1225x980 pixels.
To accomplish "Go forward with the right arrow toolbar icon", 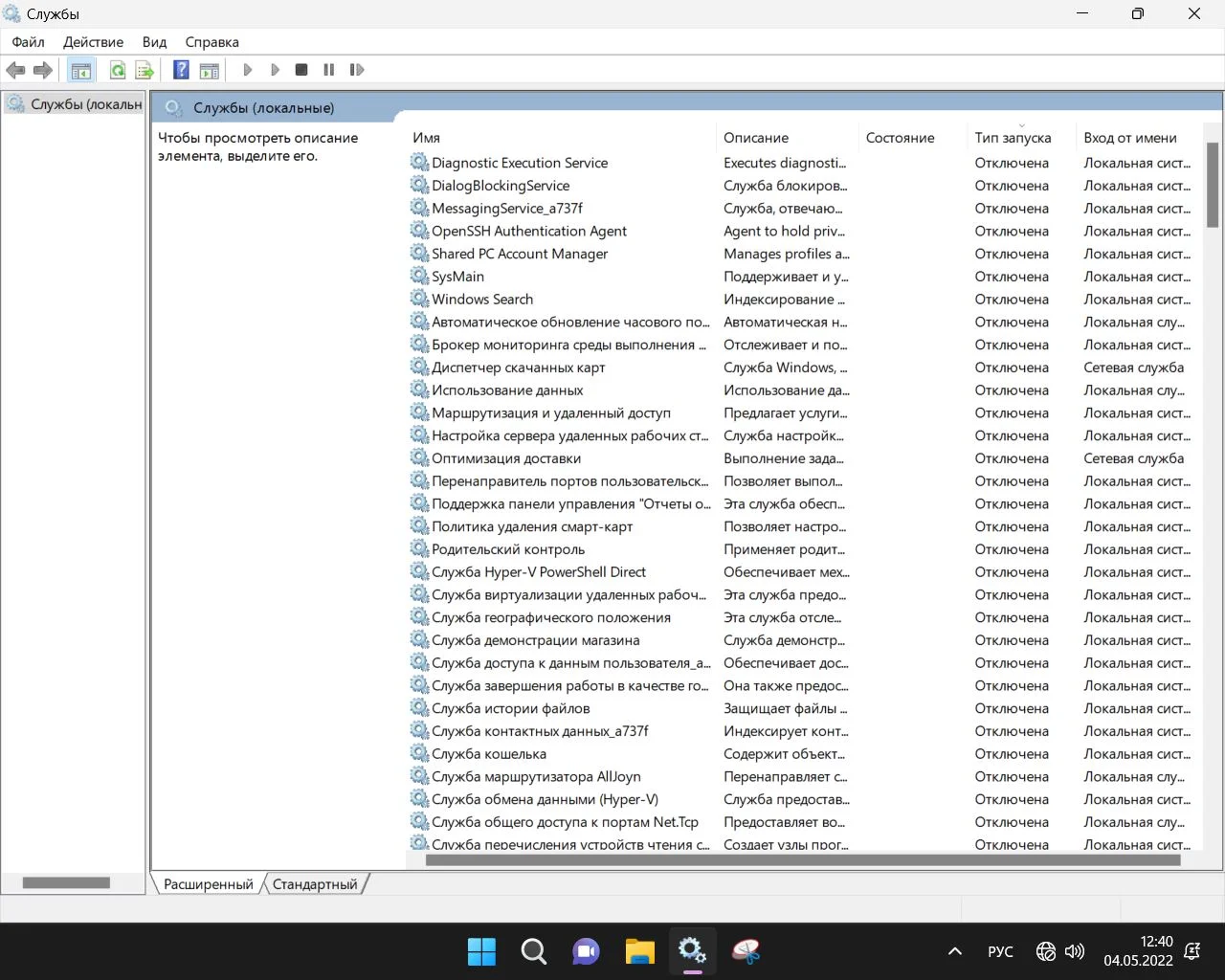I will [43, 70].
